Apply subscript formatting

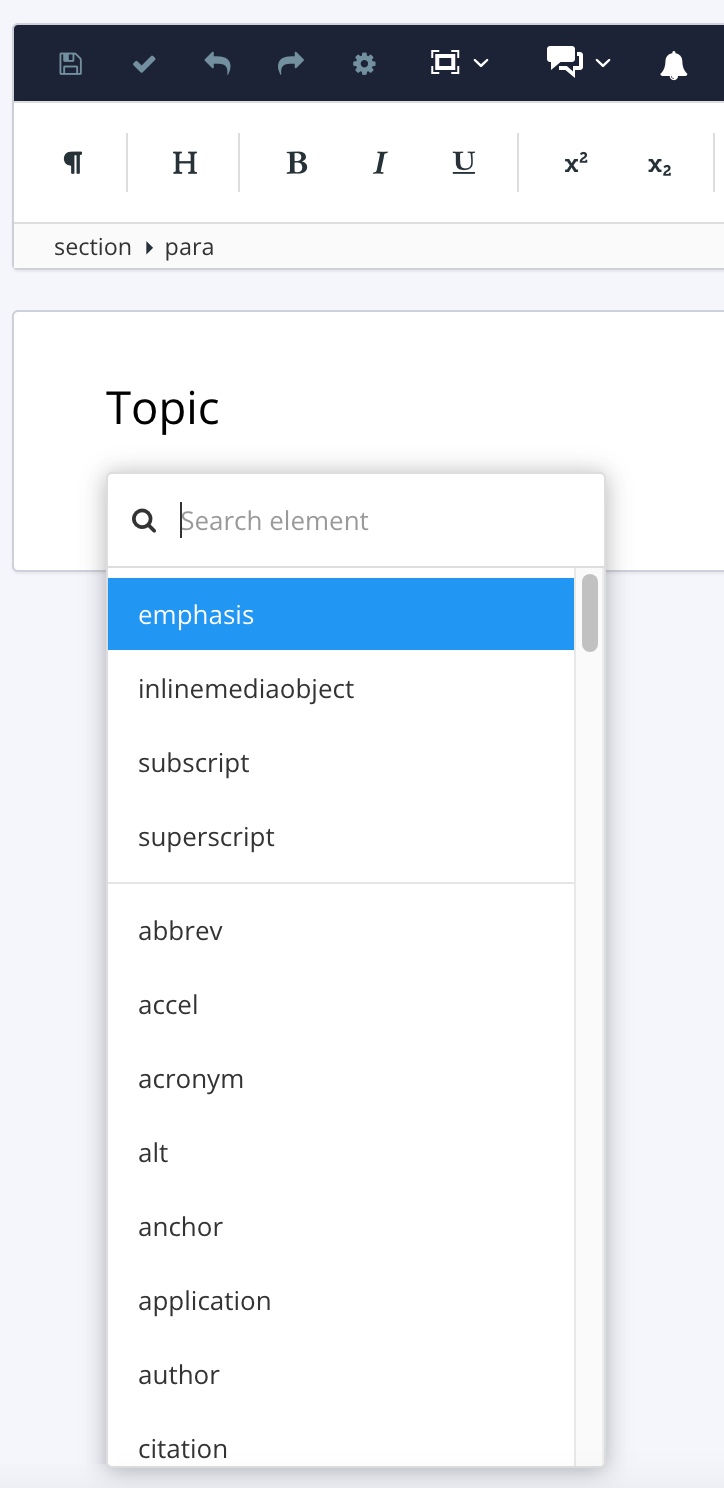click(x=658, y=162)
